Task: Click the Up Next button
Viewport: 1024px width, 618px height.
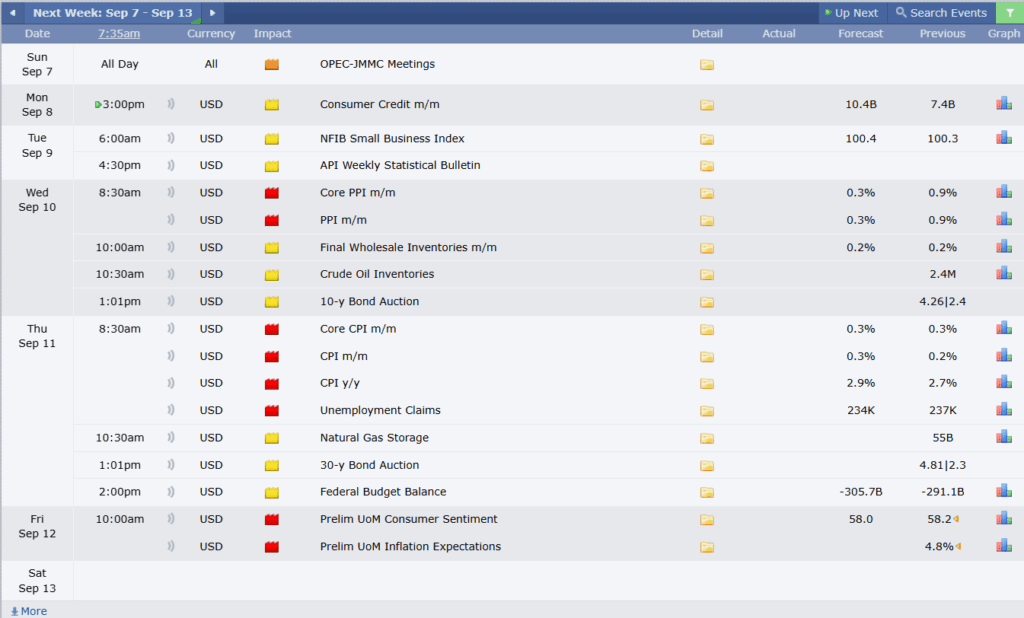Action: tap(852, 12)
